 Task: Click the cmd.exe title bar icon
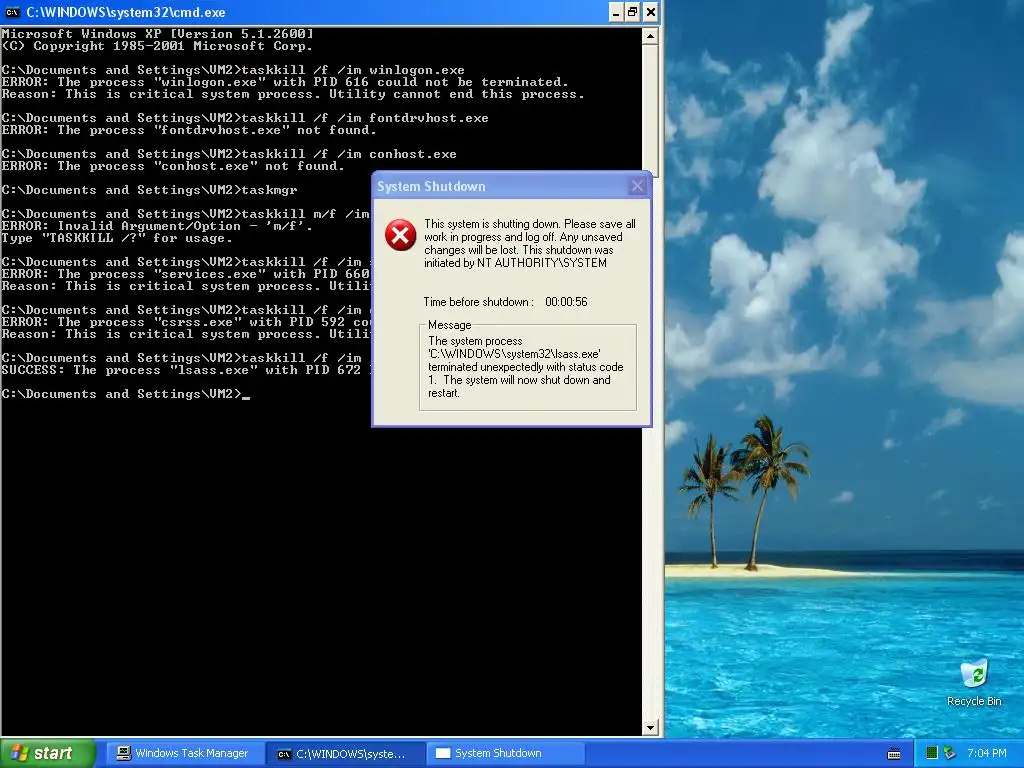coord(12,12)
